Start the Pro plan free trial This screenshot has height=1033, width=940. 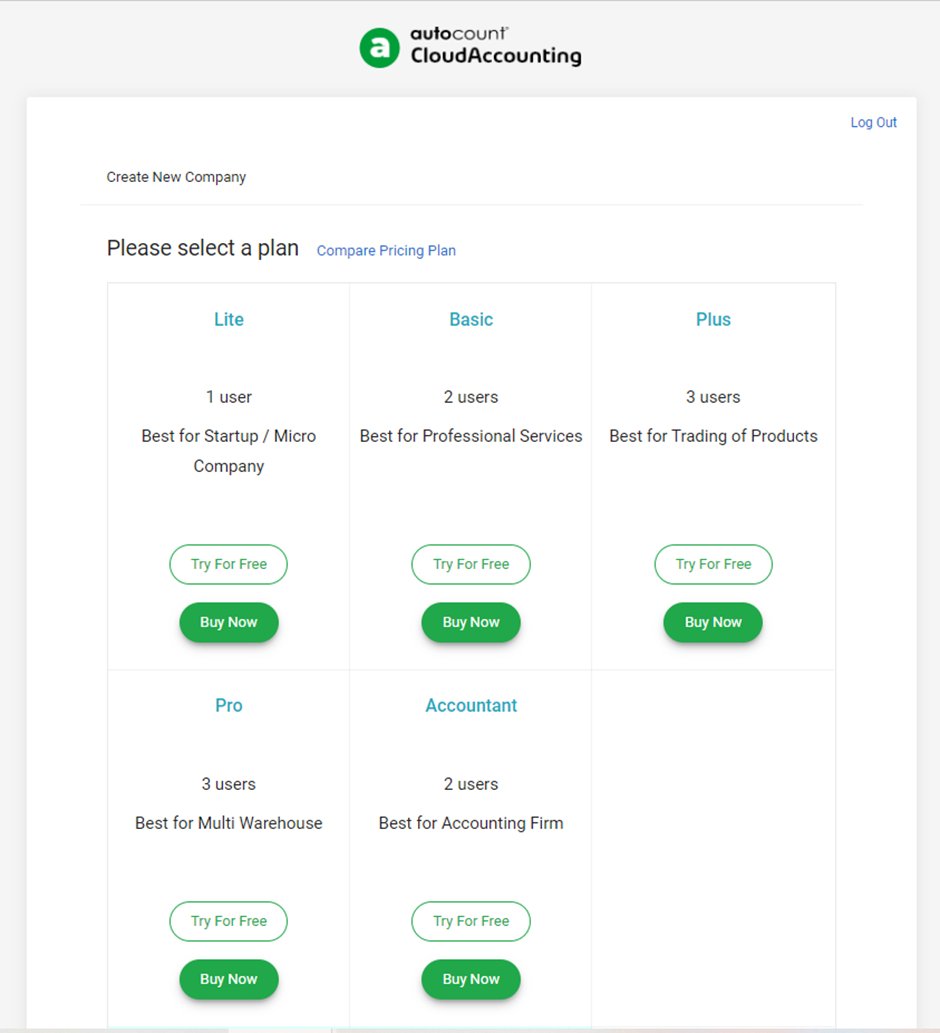point(229,921)
